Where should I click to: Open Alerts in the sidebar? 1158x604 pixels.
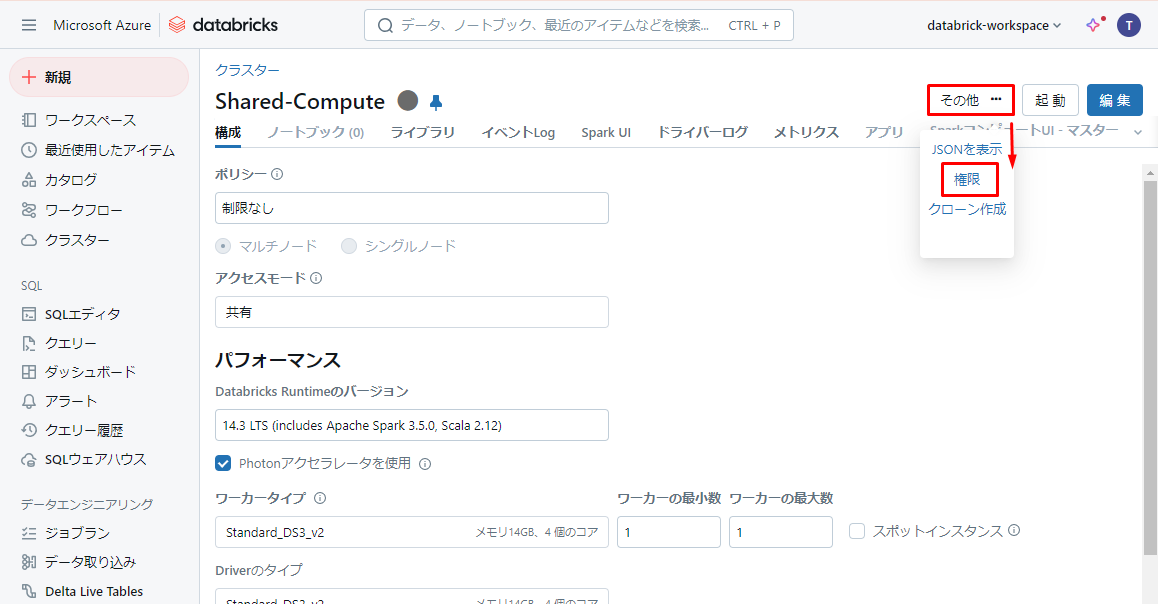(70, 401)
